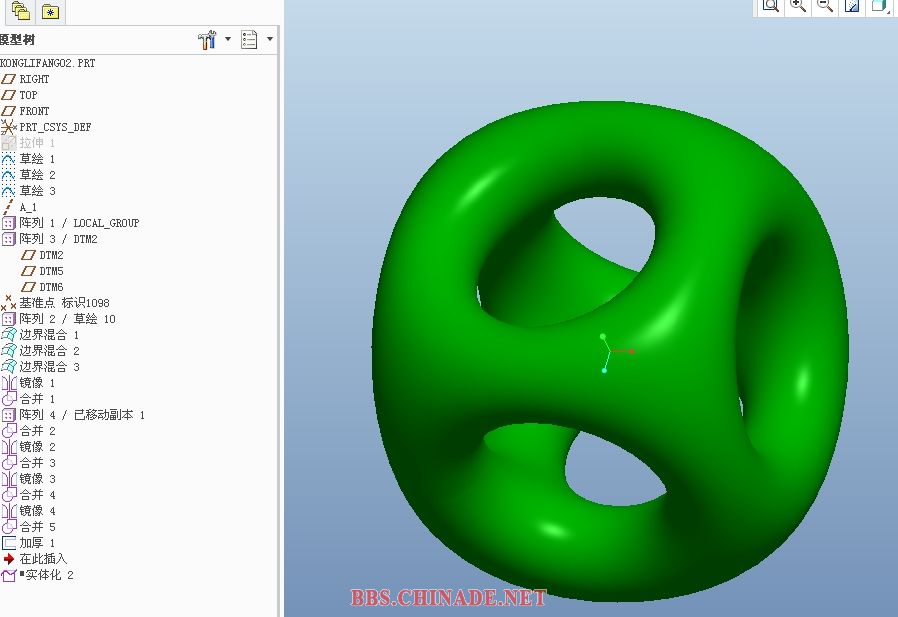
Task: Select 草绘 1 sketch feature
Action: [x=28, y=159]
